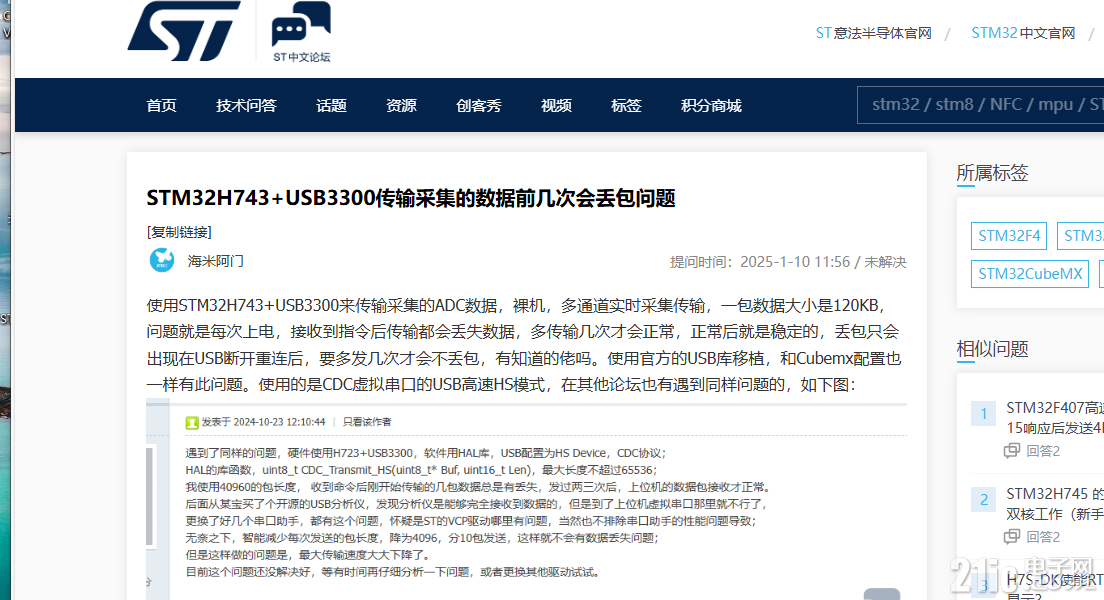The height and width of the screenshot is (600, 1104).
Task: Go to the 话题 section
Action: (331, 106)
